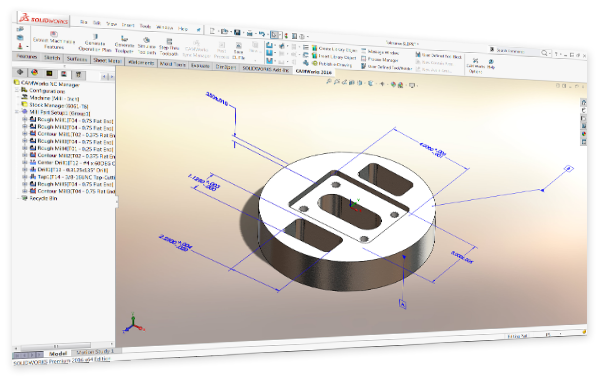Open CAMWorks Tools Tree panel tab
Image resolution: width=600 pixels, height=380 pixels.
point(78,74)
